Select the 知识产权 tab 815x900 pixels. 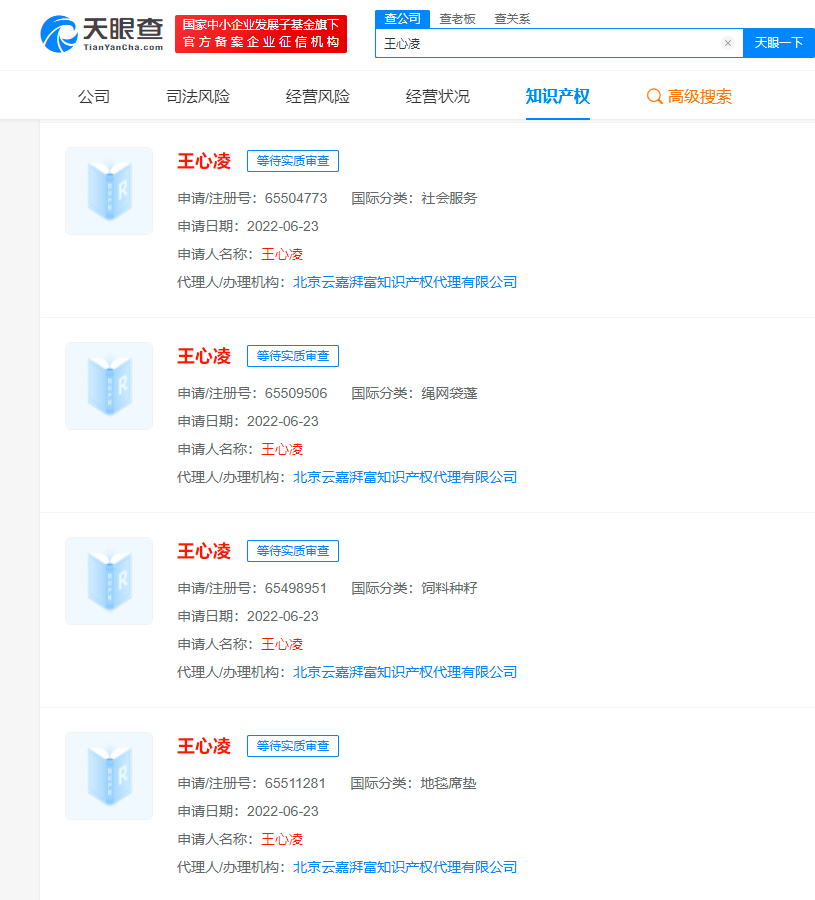[558, 96]
